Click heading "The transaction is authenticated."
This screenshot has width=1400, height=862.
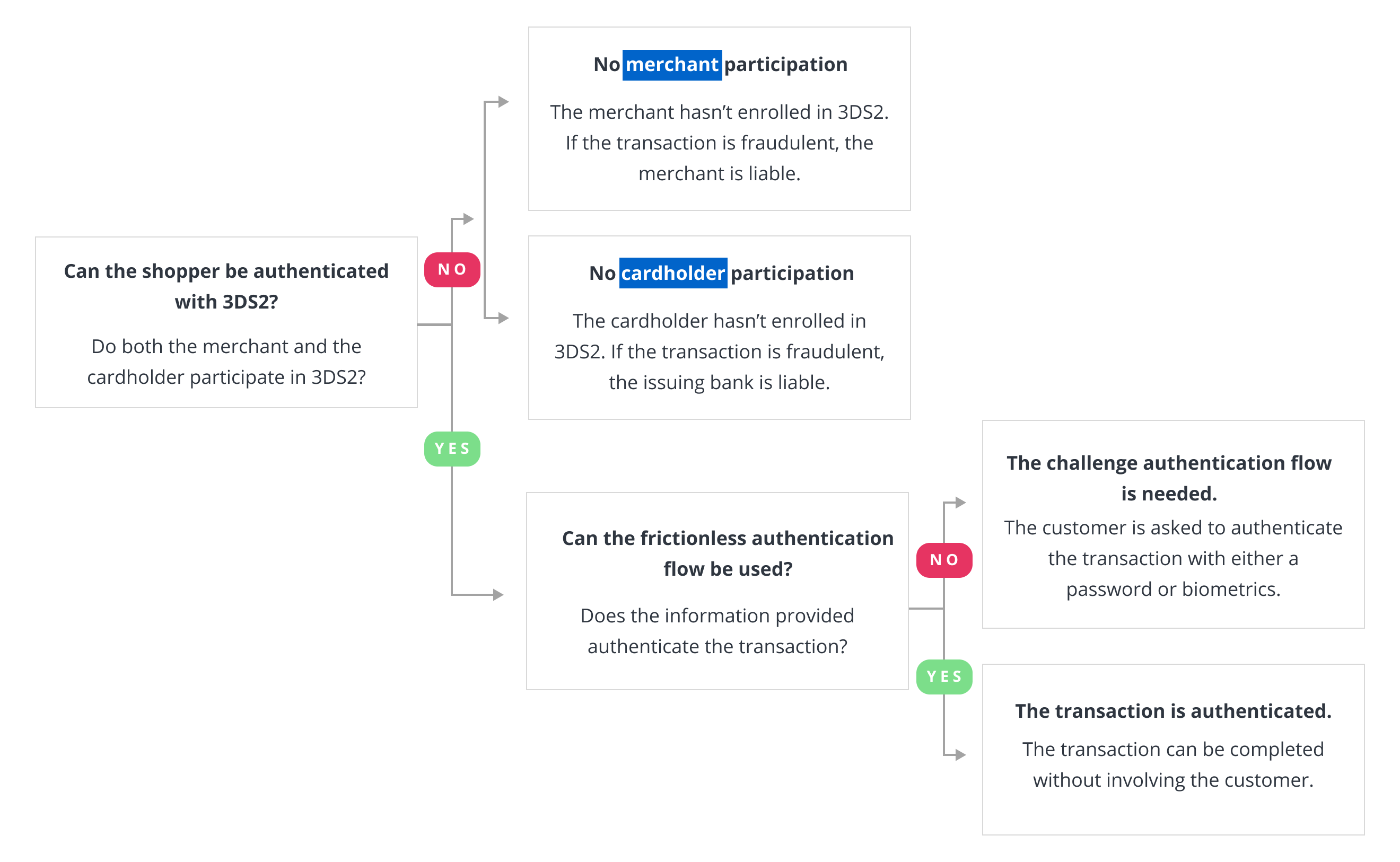(x=1172, y=711)
